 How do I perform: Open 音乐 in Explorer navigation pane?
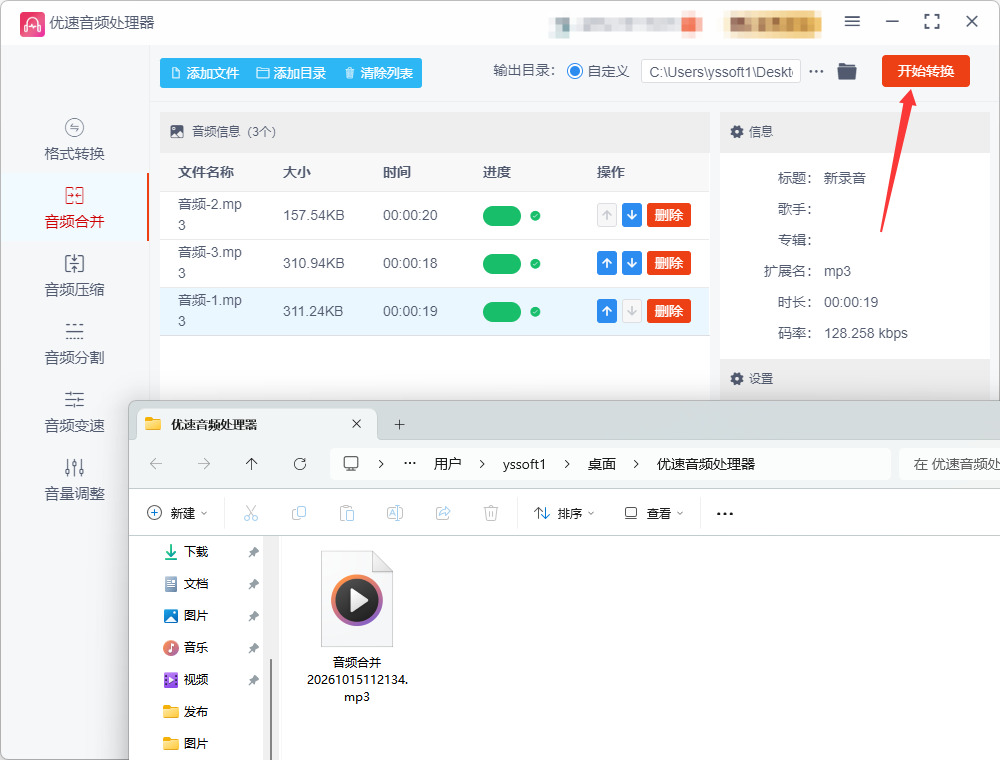click(x=195, y=648)
